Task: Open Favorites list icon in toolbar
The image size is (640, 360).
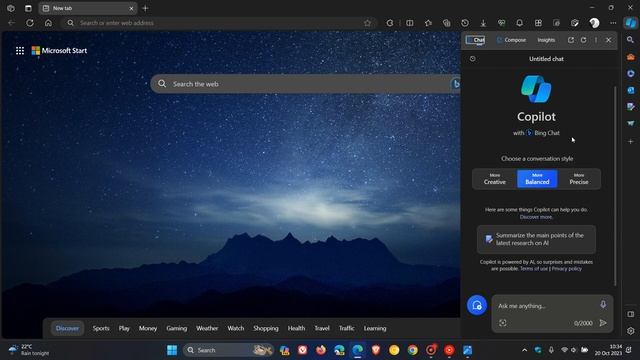Action: click(x=428, y=23)
